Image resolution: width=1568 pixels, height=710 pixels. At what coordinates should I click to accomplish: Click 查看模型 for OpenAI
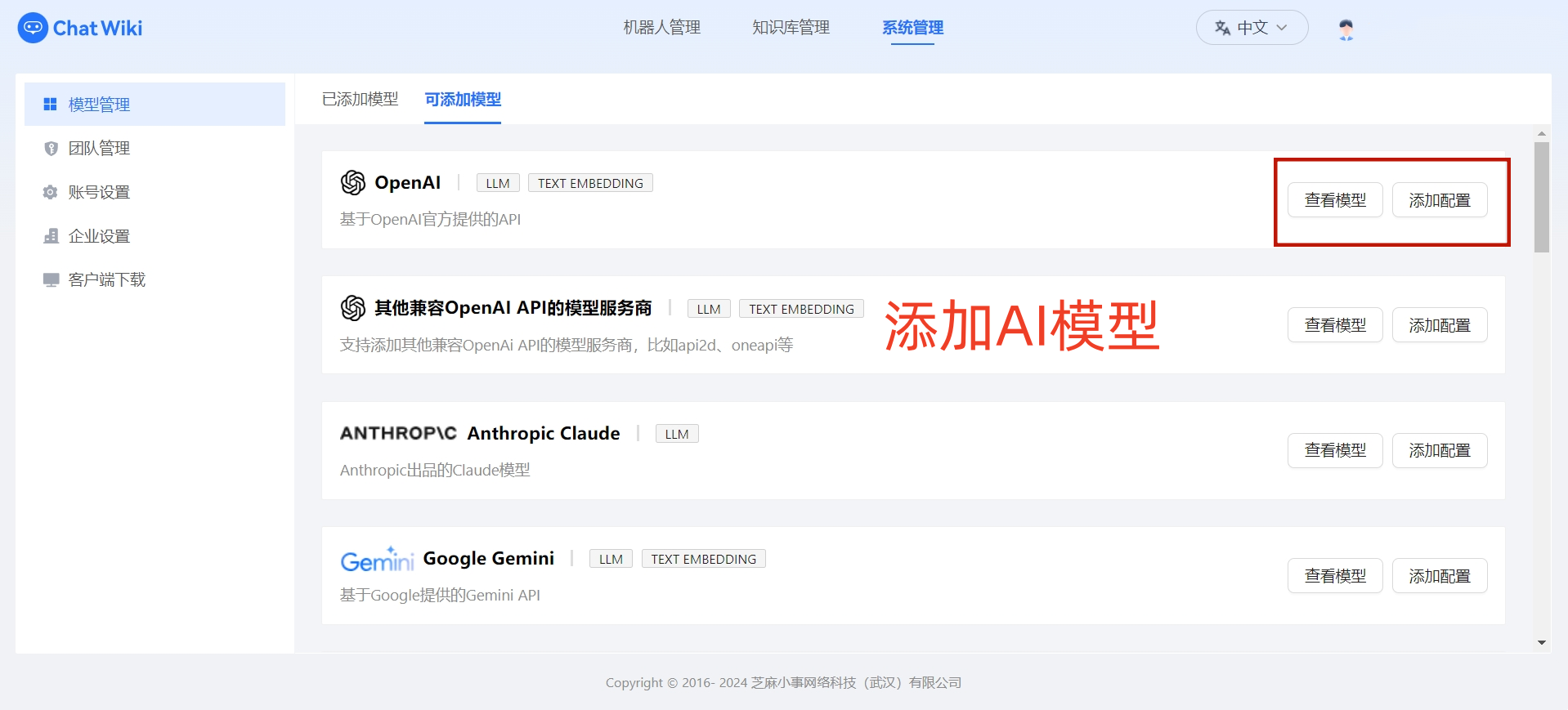pos(1335,200)
